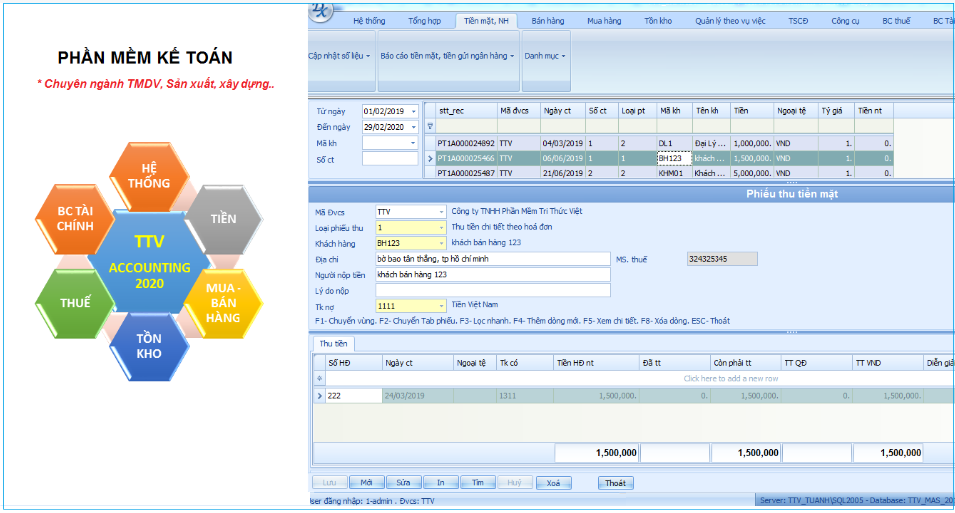Viewport: 955px width, 513px height.
Task: Select row PT1A000024892 in the grid
Action: click(x=664, y=143)
